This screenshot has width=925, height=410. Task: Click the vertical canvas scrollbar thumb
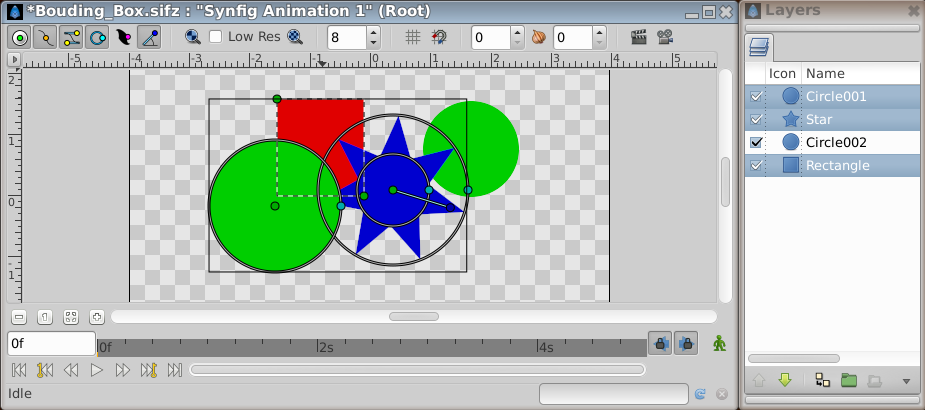pyautogui.click(x=725, y=182)
